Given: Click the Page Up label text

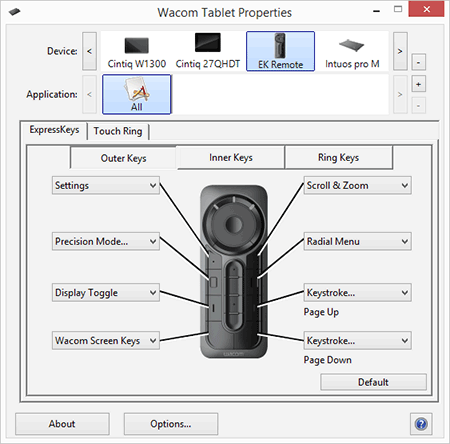Looking at the screenshot, I should pos(321,312).
